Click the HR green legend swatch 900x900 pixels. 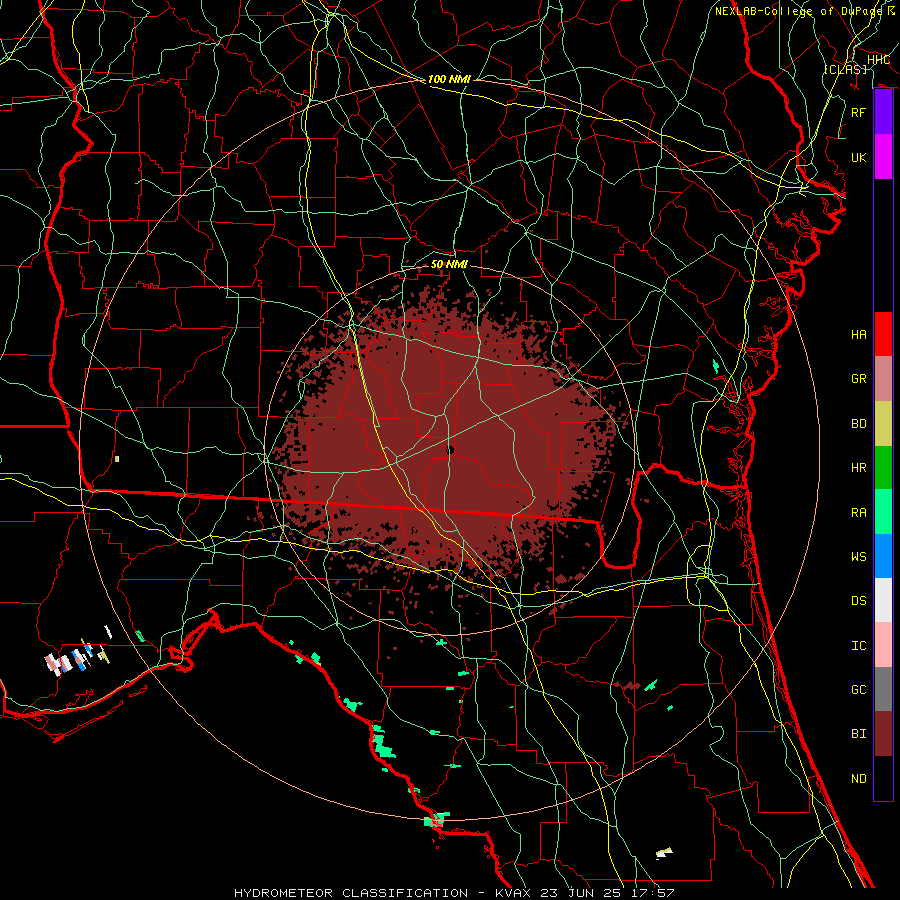tap(883, 468)
